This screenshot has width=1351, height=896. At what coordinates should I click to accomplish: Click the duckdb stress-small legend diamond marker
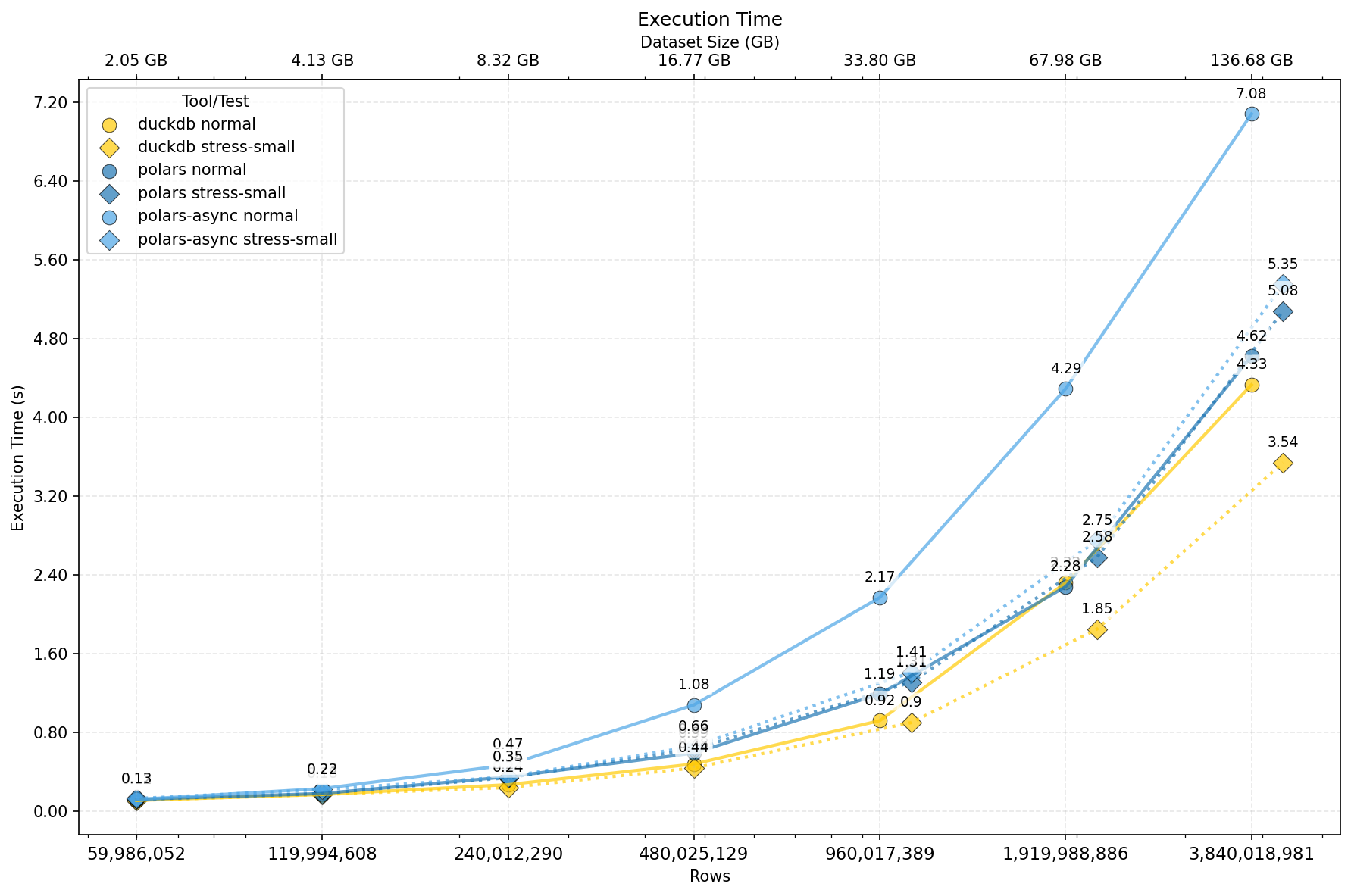109,148
